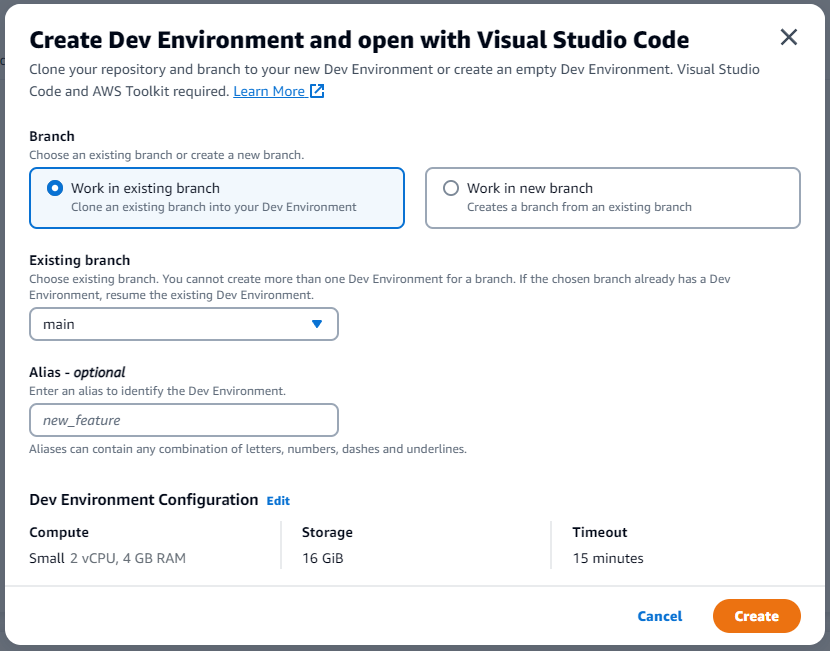Screen dimensions: 830x651
Task: Click the Dev Environment Configuration heading
Action: point(143,500)
